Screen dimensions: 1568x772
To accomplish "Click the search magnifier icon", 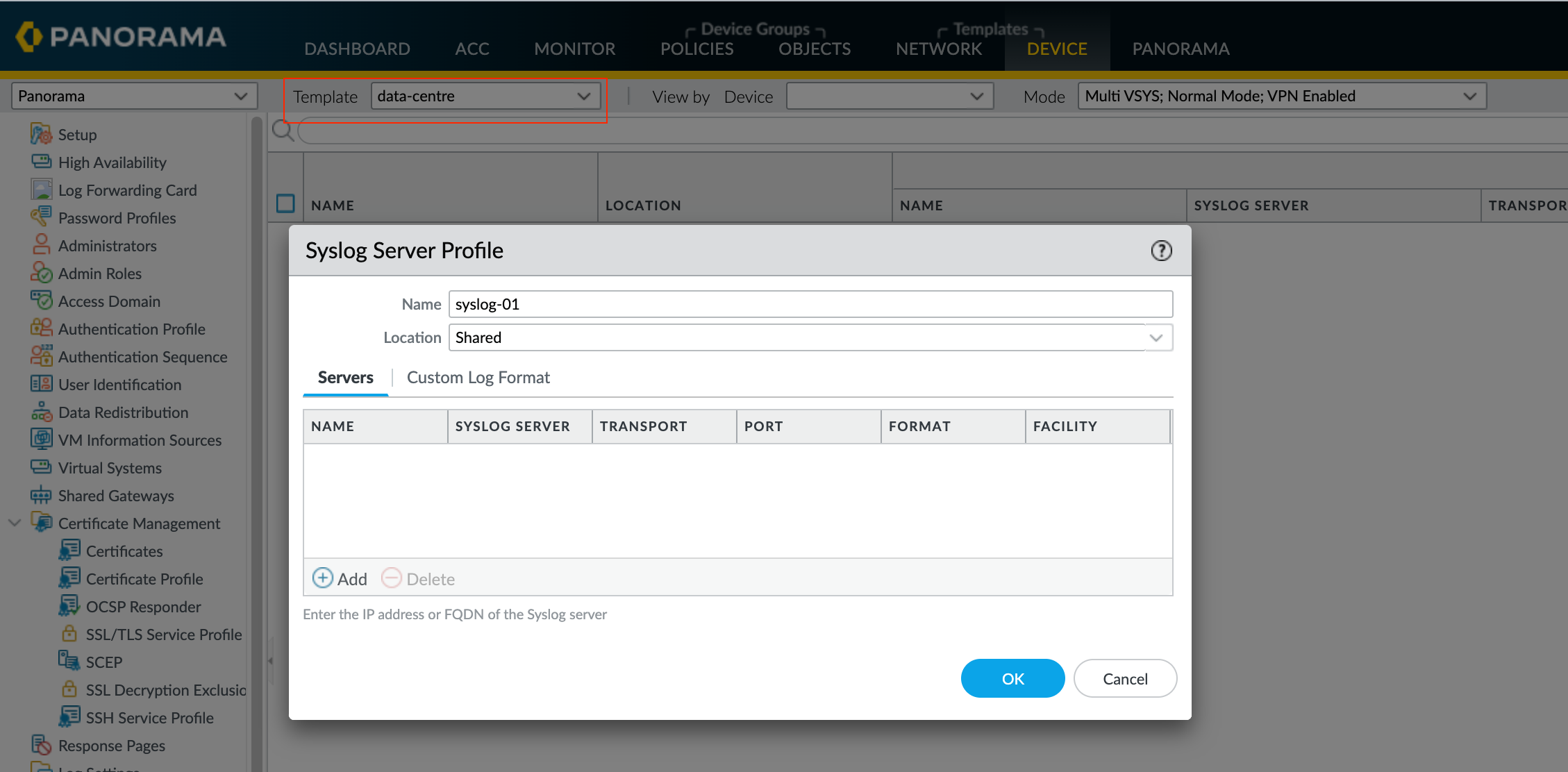I will pos(283,131).
